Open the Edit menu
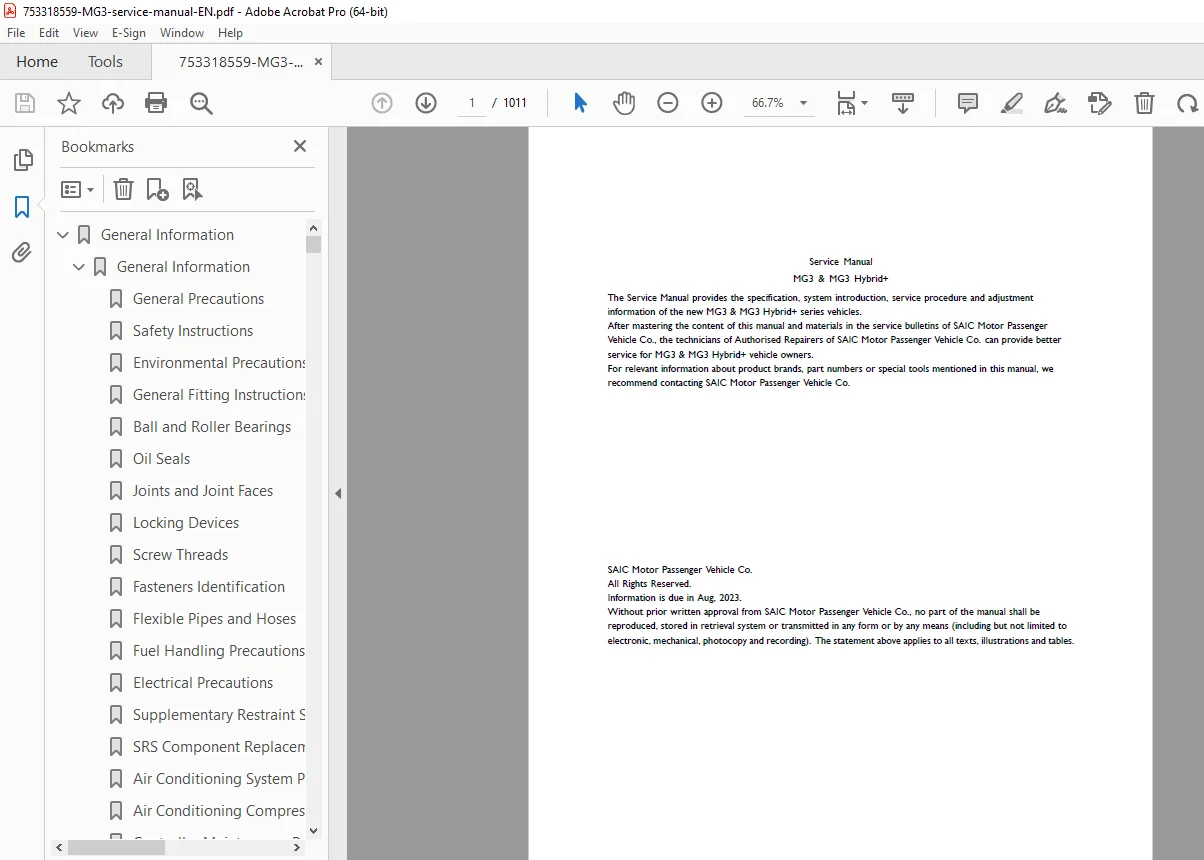 coord(49,33)
